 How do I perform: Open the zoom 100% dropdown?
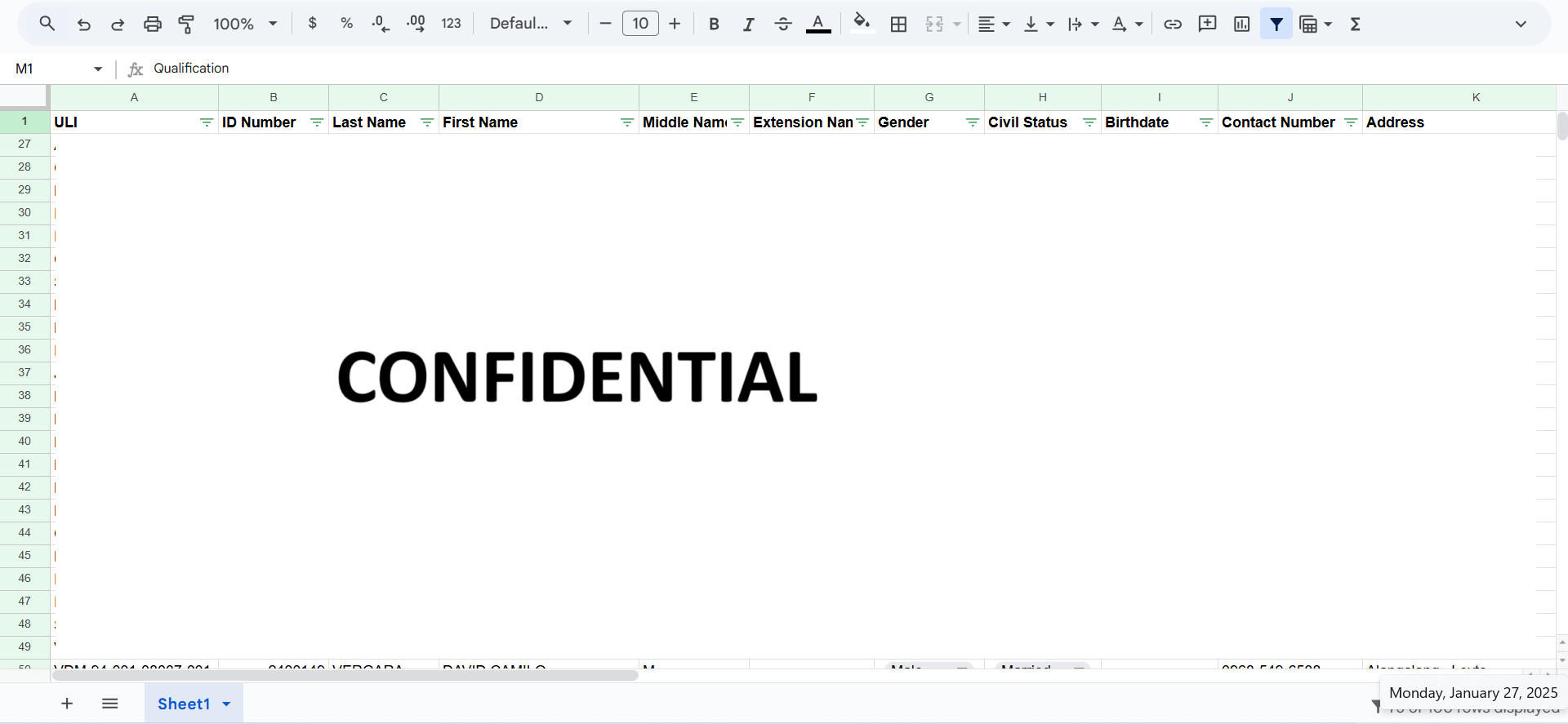(245, 24)
